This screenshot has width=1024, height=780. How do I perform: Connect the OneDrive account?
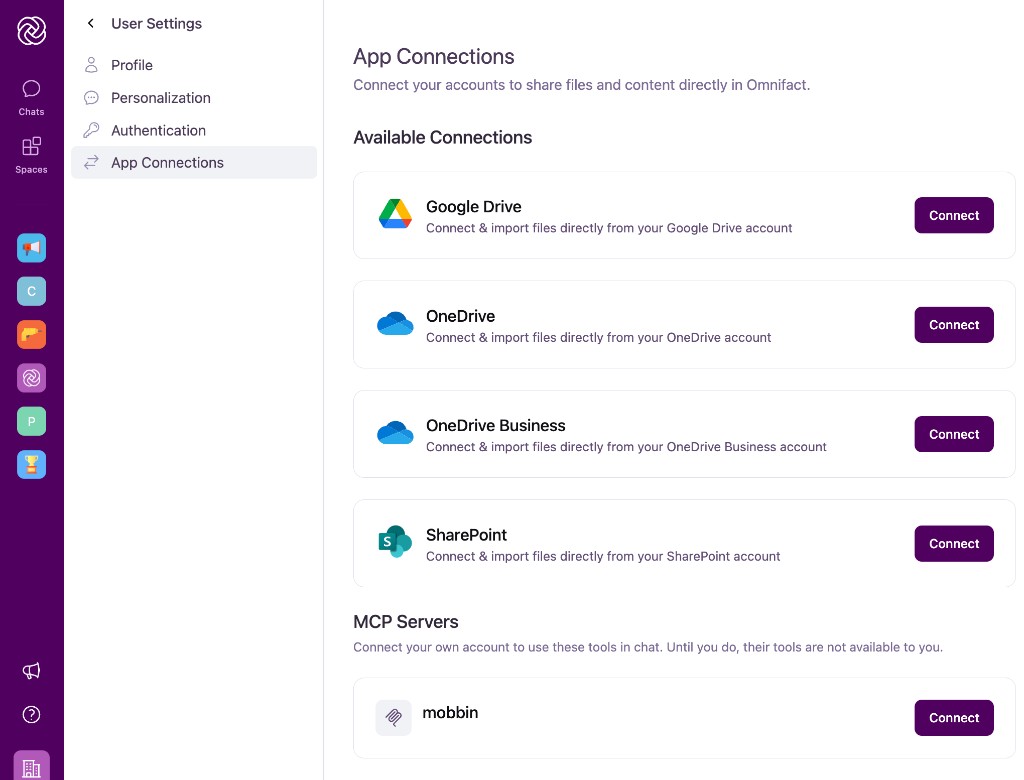(953, 325)
